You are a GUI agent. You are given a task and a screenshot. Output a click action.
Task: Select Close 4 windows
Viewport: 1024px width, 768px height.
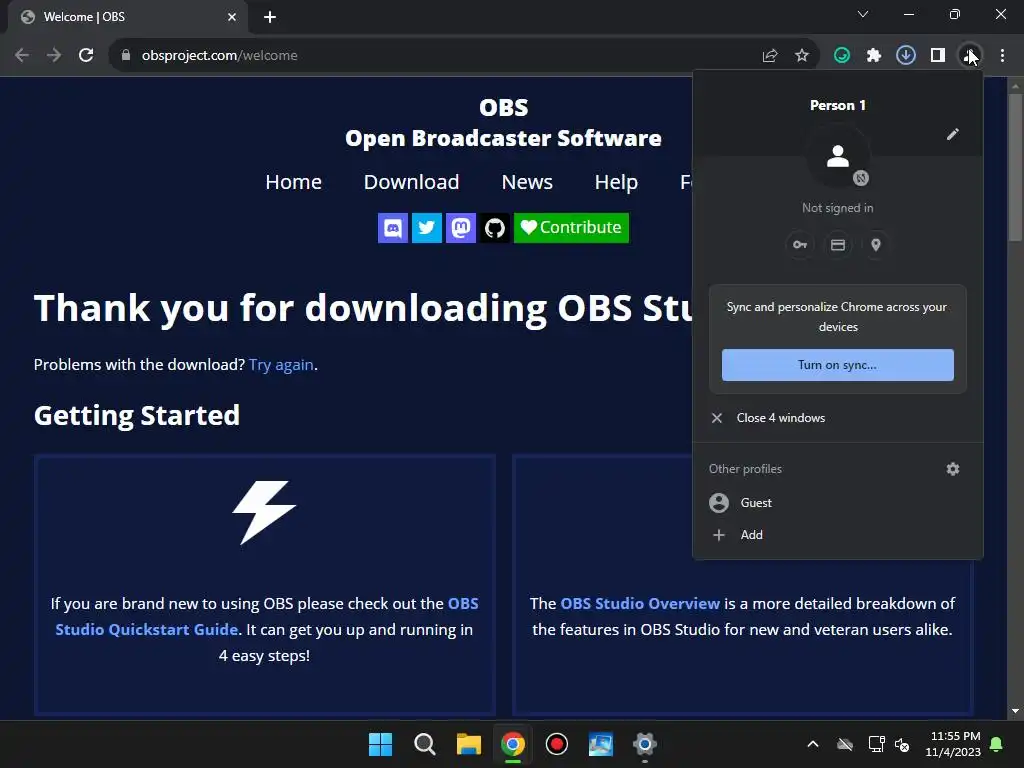pos(838,418)
